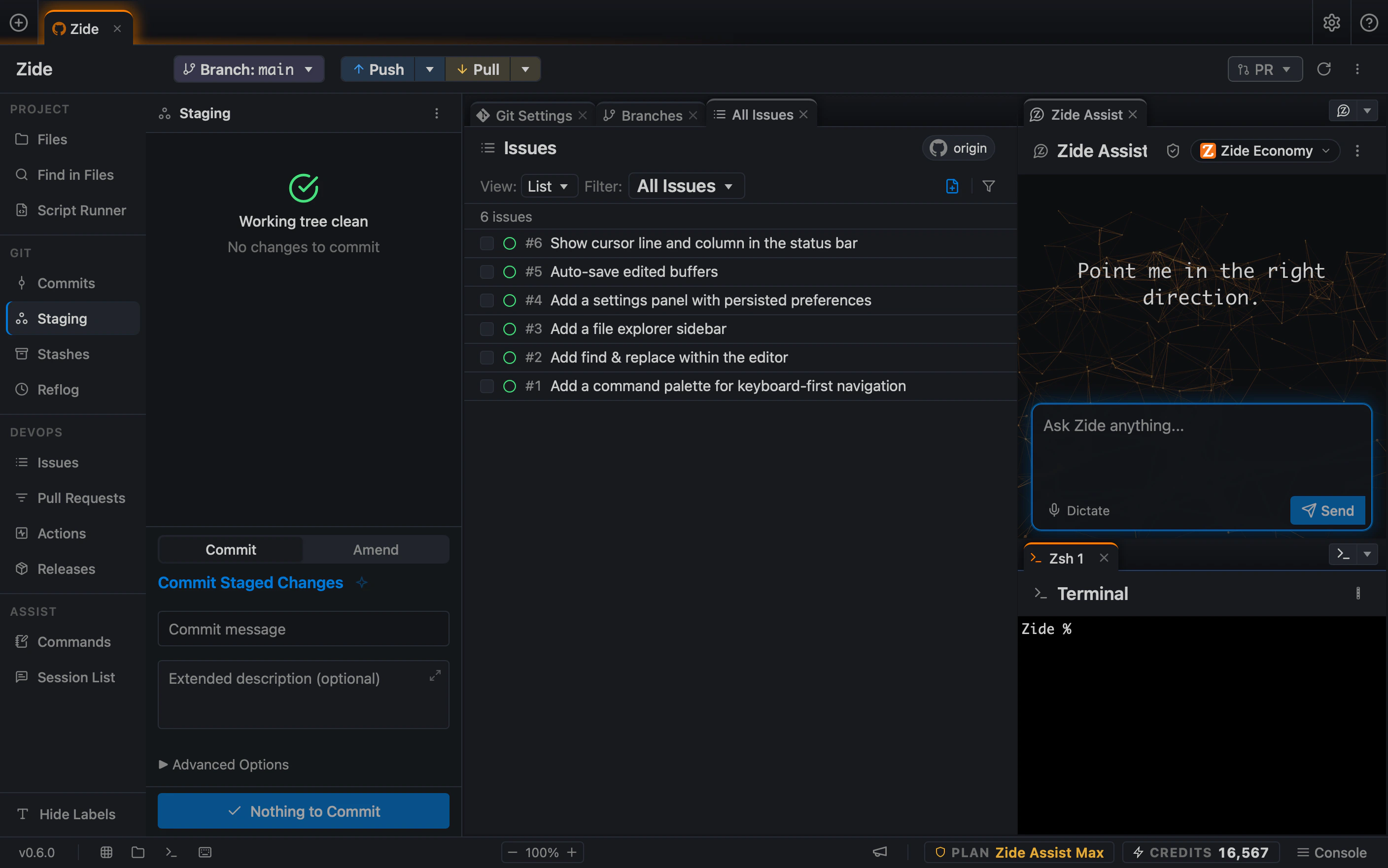Open the Zide Economy model dropdown
This screenshot has width=1388, height=868.
pyautogui.click(x=1265, y=150)
